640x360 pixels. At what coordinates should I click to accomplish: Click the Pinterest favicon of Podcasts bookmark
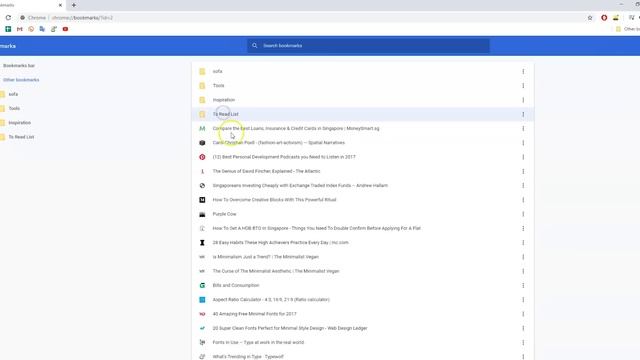[202, 157]
